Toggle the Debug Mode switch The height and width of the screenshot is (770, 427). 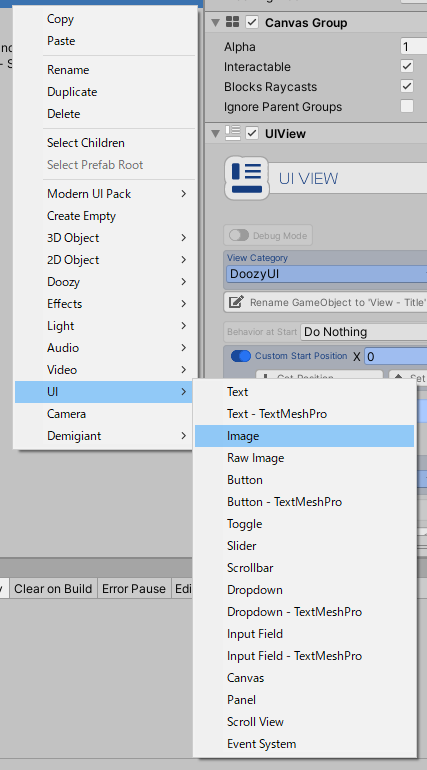click(x=239, y=235)
